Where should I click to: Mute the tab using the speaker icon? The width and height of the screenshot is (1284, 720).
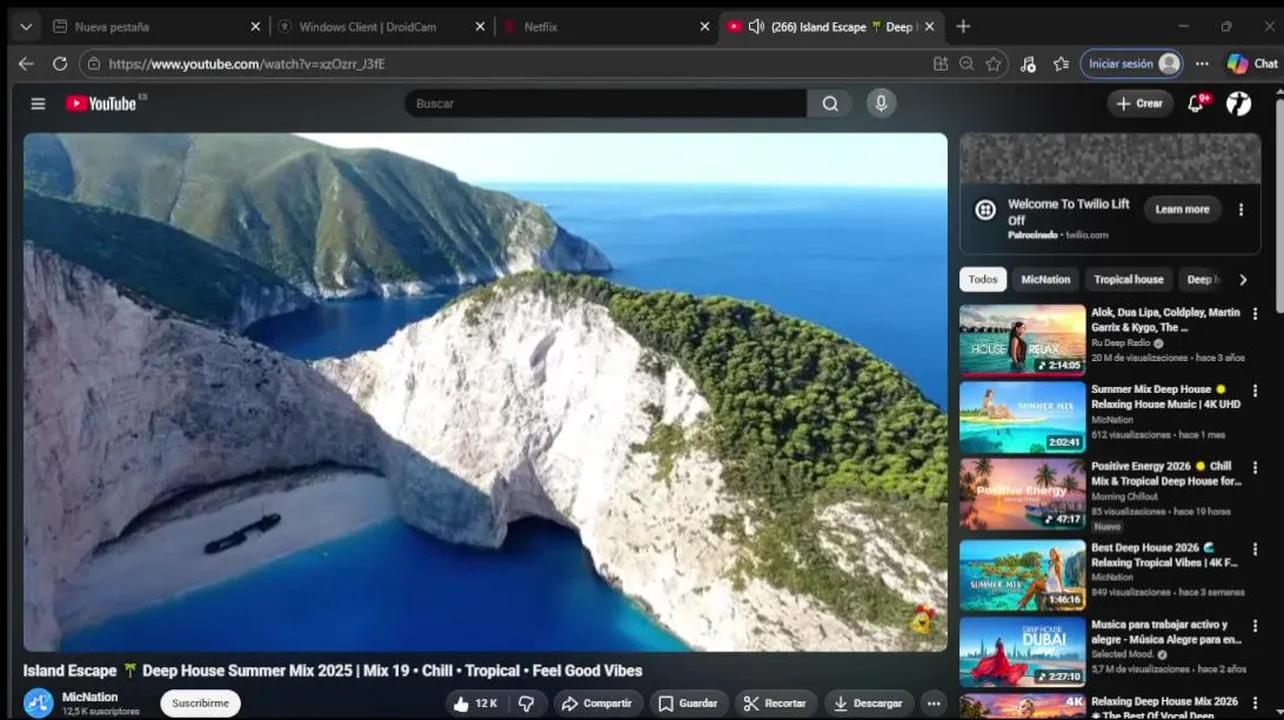[x=756, y=27]
